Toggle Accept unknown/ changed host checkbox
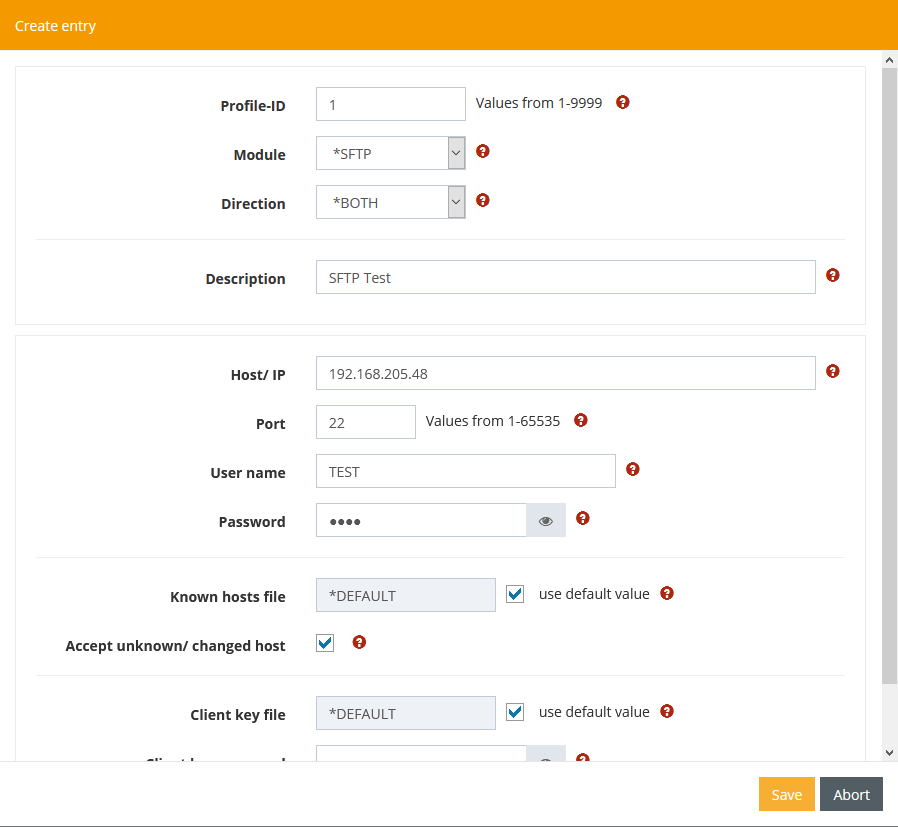Screen dimensions: 898x827 [x=325, y=643]
